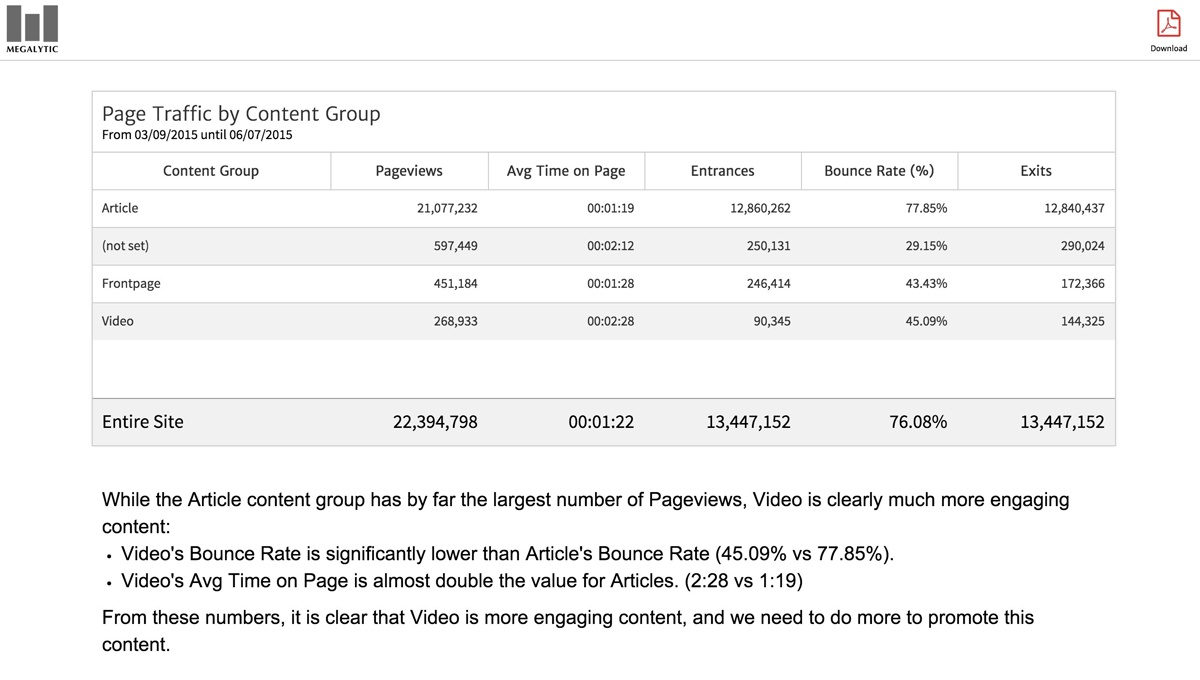Click the Entire Site totals label
The width and height of the screenshot is (1200, 680).
point(143,422)
